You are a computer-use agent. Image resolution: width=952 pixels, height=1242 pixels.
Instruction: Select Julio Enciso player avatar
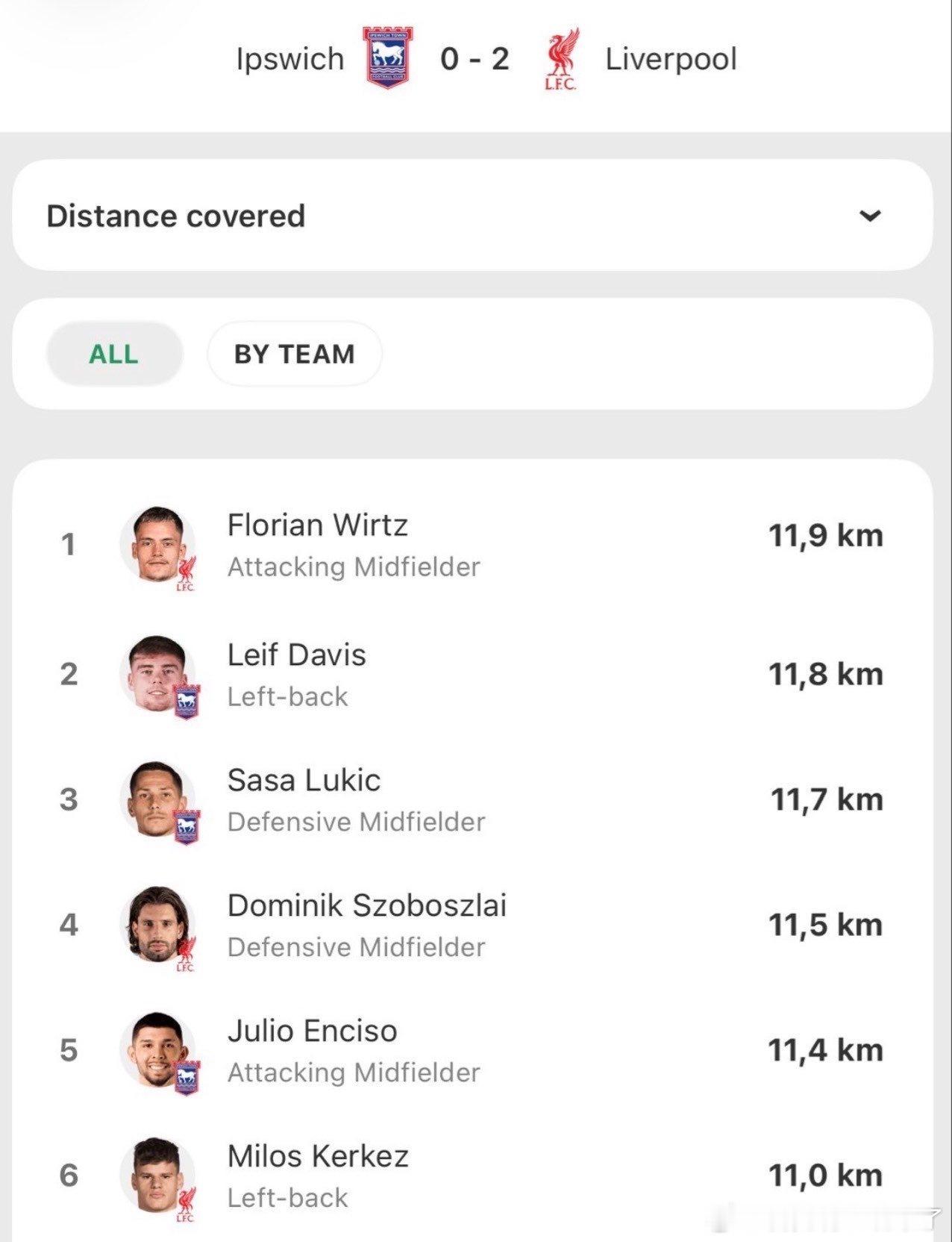click(157, 1050)
